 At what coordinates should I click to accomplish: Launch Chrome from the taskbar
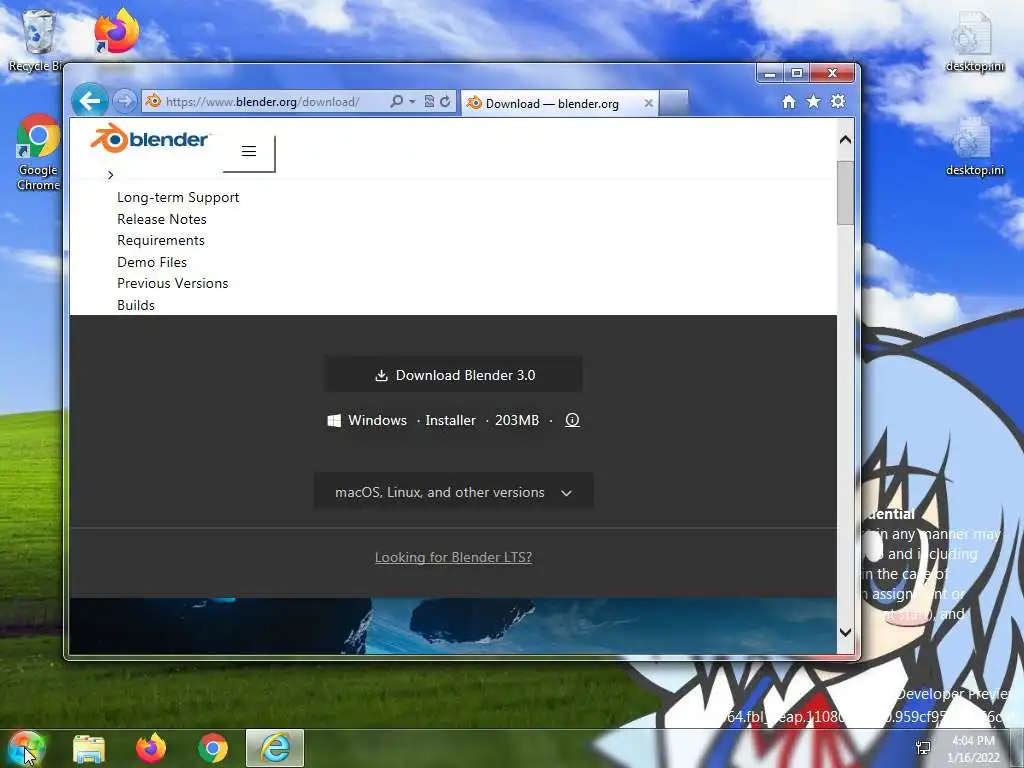pos(213,748)
